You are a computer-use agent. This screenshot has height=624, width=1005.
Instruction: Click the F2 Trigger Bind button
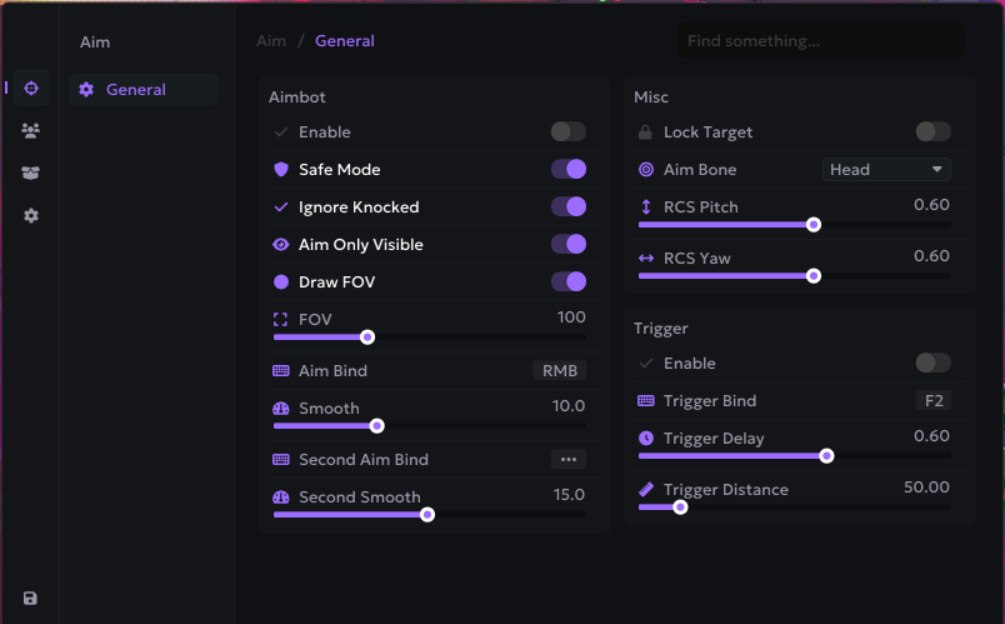[934, 401]
